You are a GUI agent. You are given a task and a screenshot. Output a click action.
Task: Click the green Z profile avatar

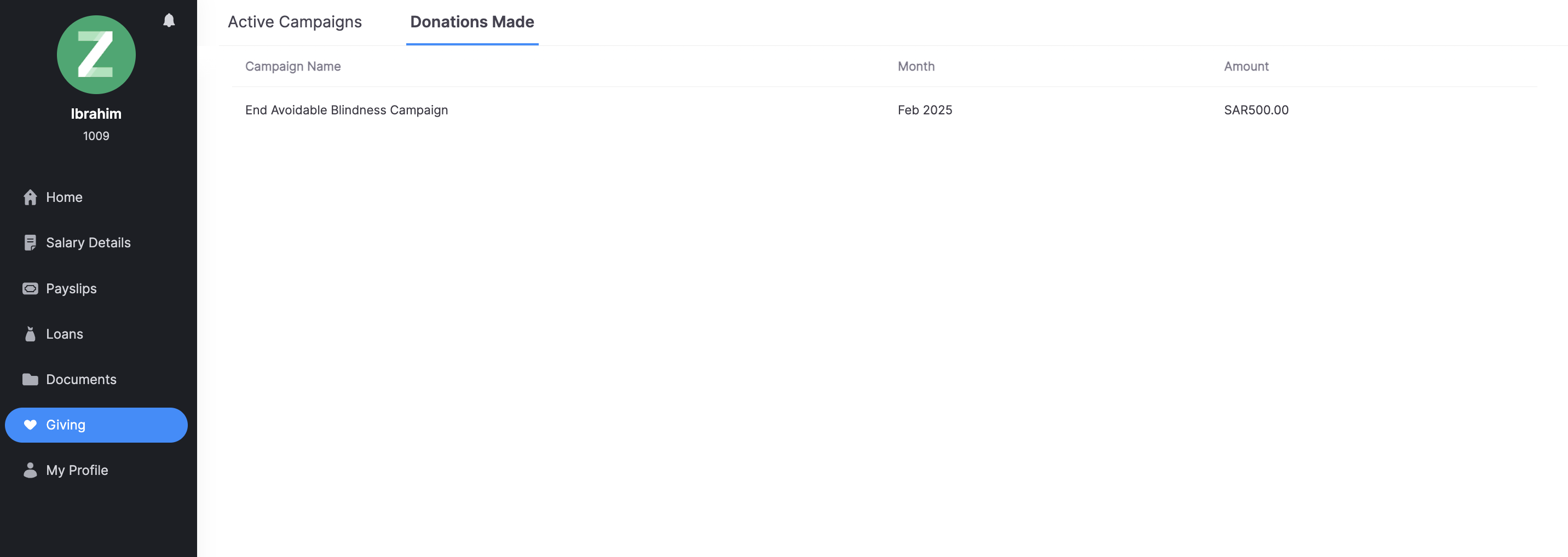tap(96, 55)
